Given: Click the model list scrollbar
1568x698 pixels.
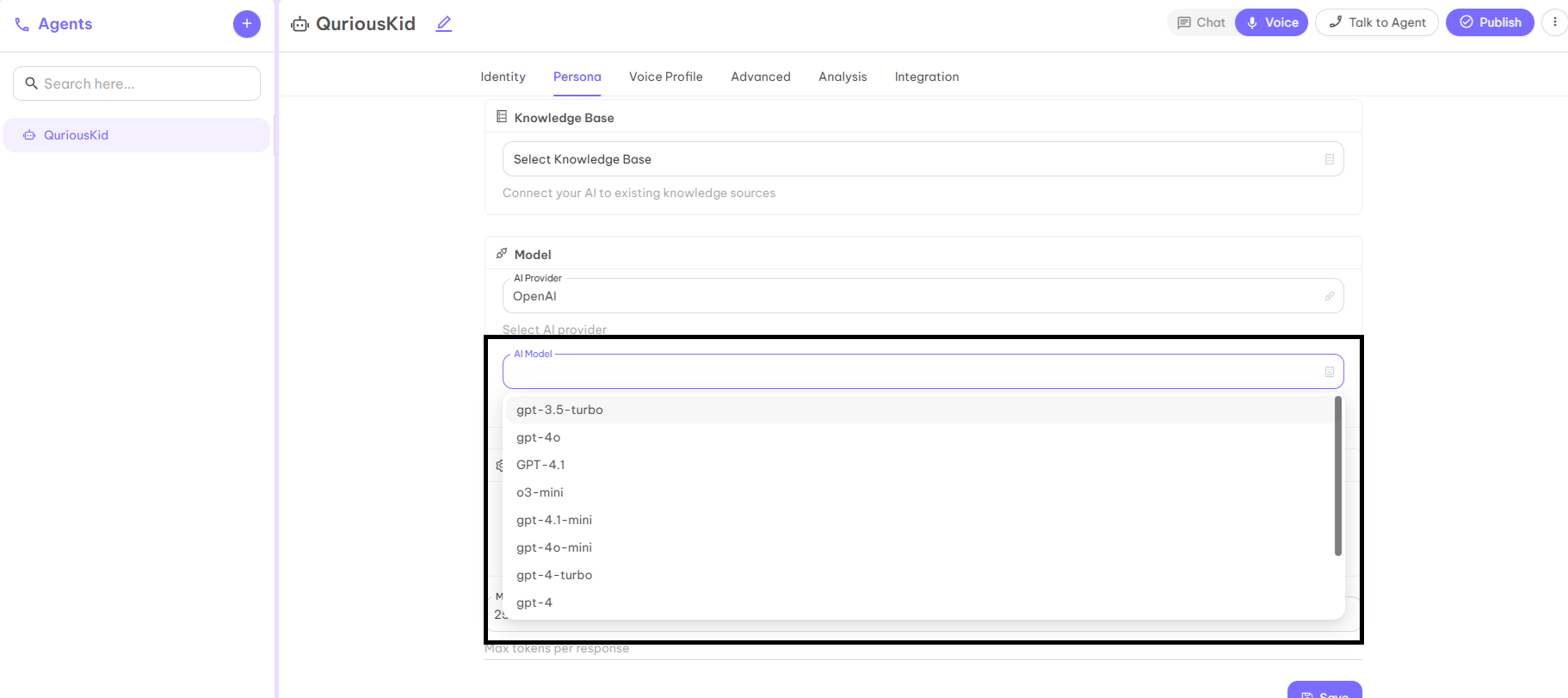Looking at the screenshot, I should pyautogui.click(x=1338, y=476).
